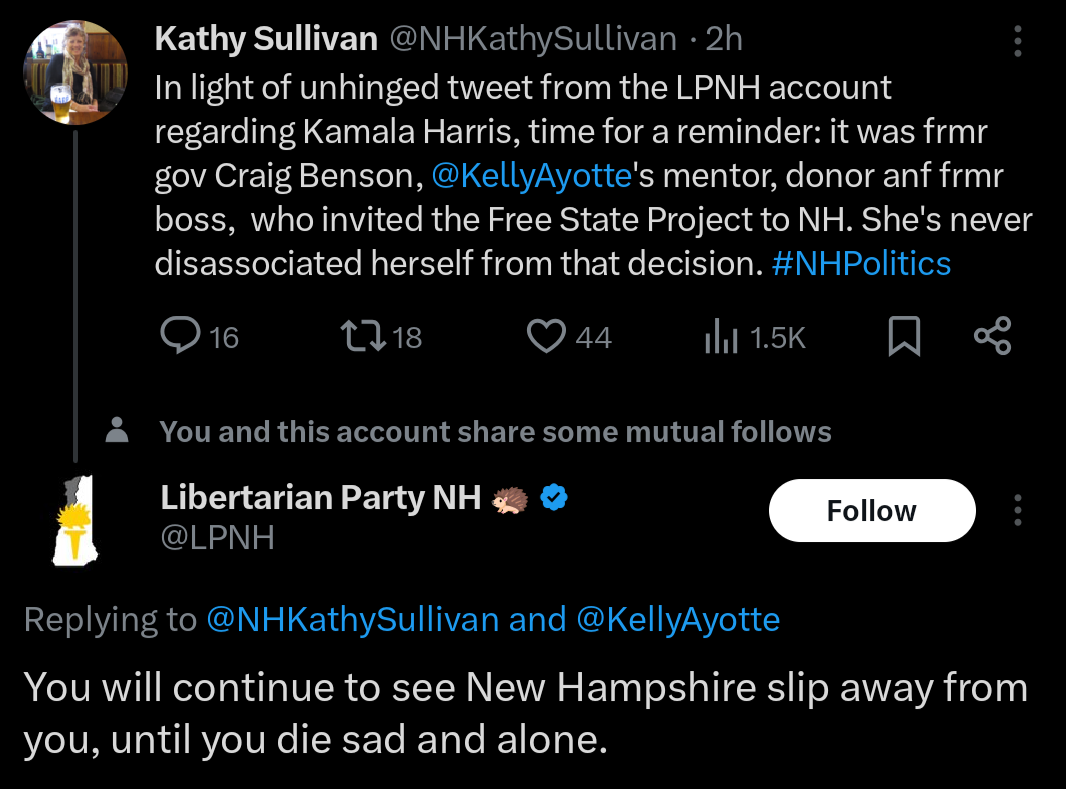Open more options beside the Follow button
The width and height of the screenshot is (1066, 789).
point(1018,510)
